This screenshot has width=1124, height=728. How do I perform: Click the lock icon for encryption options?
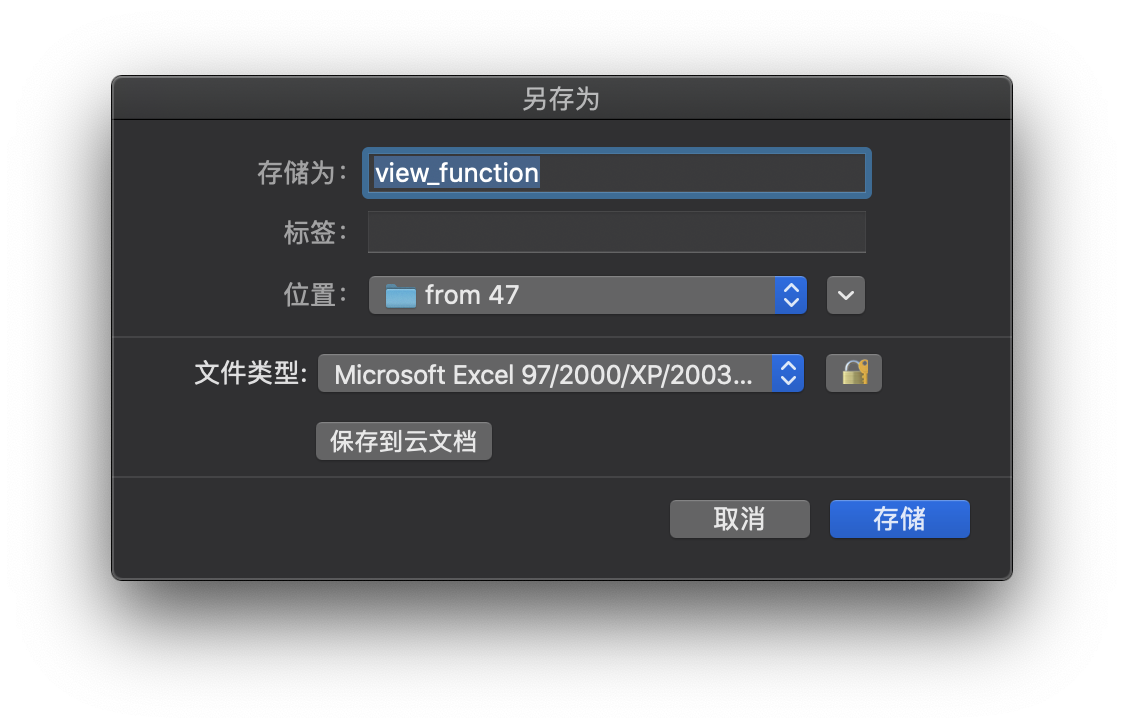[854, 374]
